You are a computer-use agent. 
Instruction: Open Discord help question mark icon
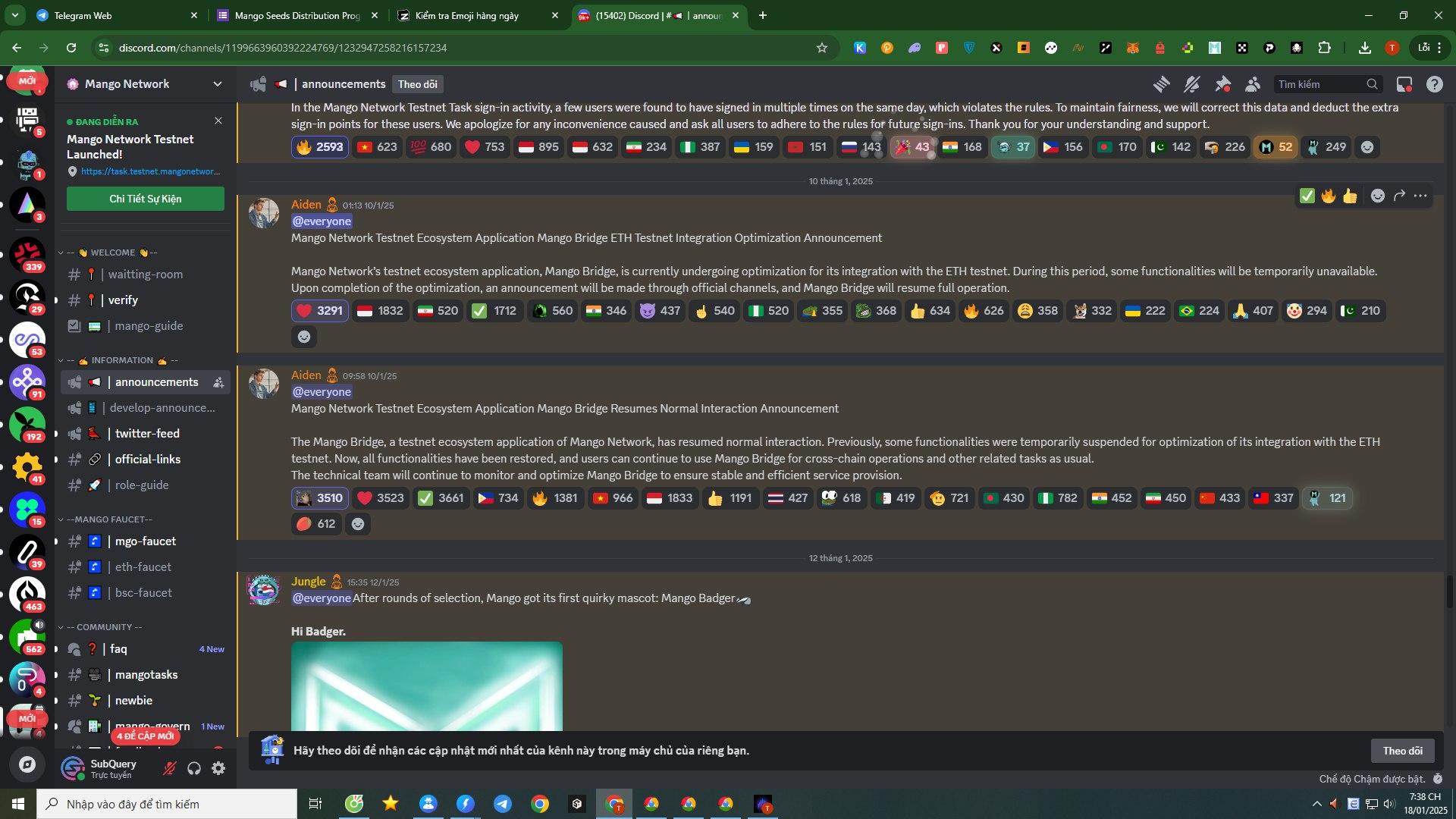click(1434, 84)
